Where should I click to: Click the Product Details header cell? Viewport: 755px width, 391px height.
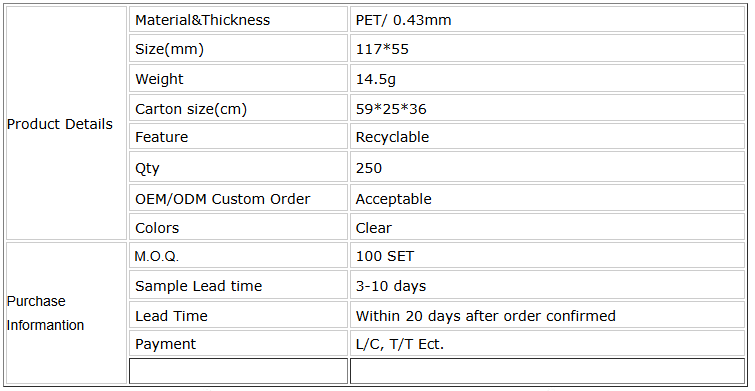pos(66,123)
